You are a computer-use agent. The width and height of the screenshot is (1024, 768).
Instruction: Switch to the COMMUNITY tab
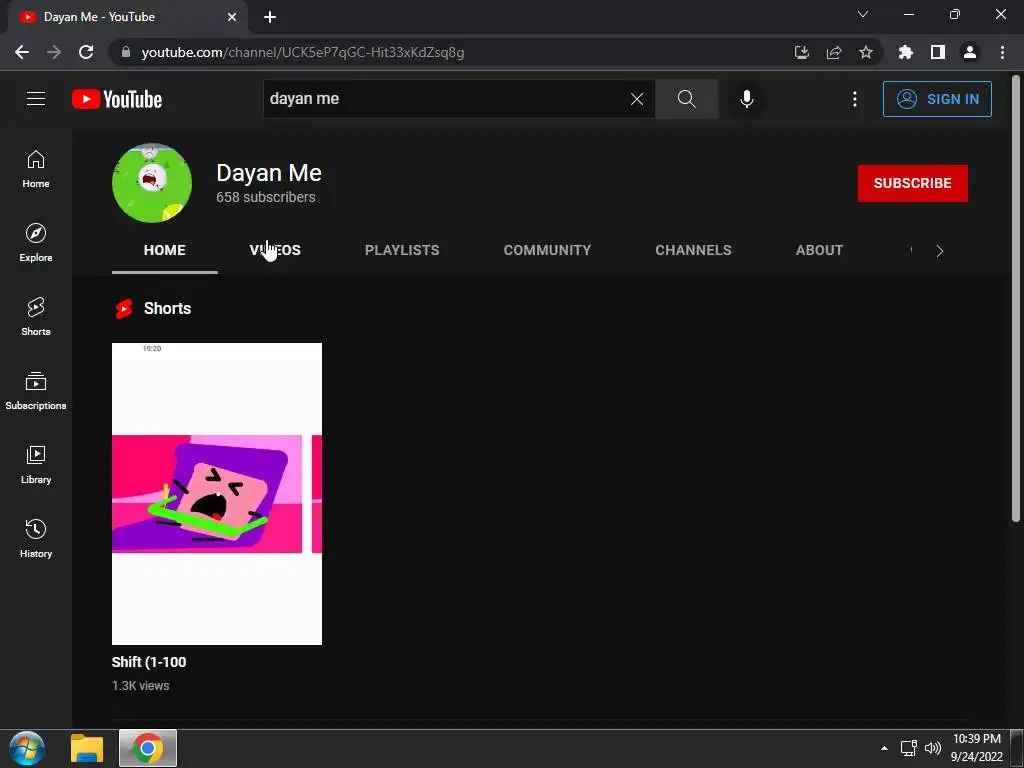547,250
